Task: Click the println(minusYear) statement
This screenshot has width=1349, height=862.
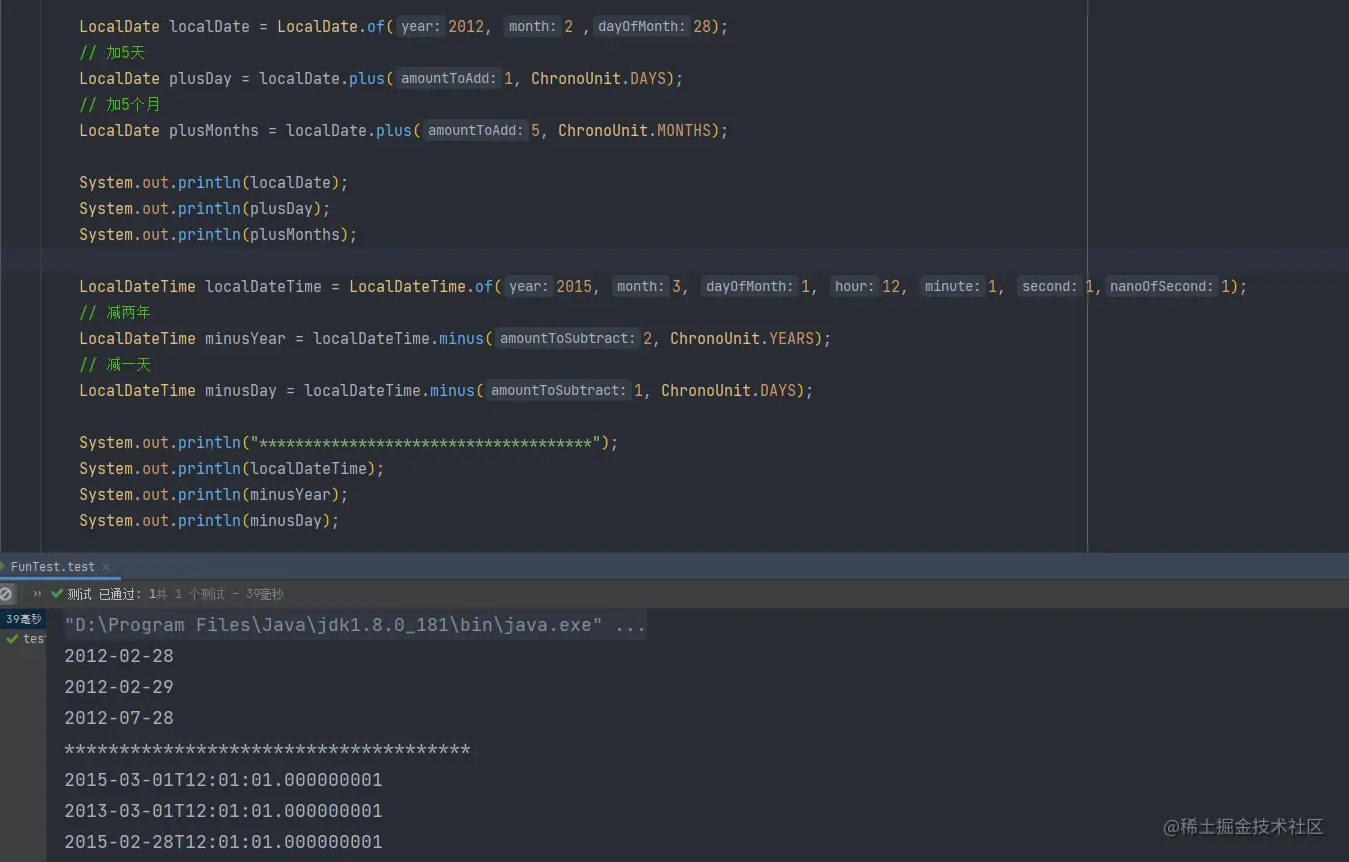Action: (214, 494)
